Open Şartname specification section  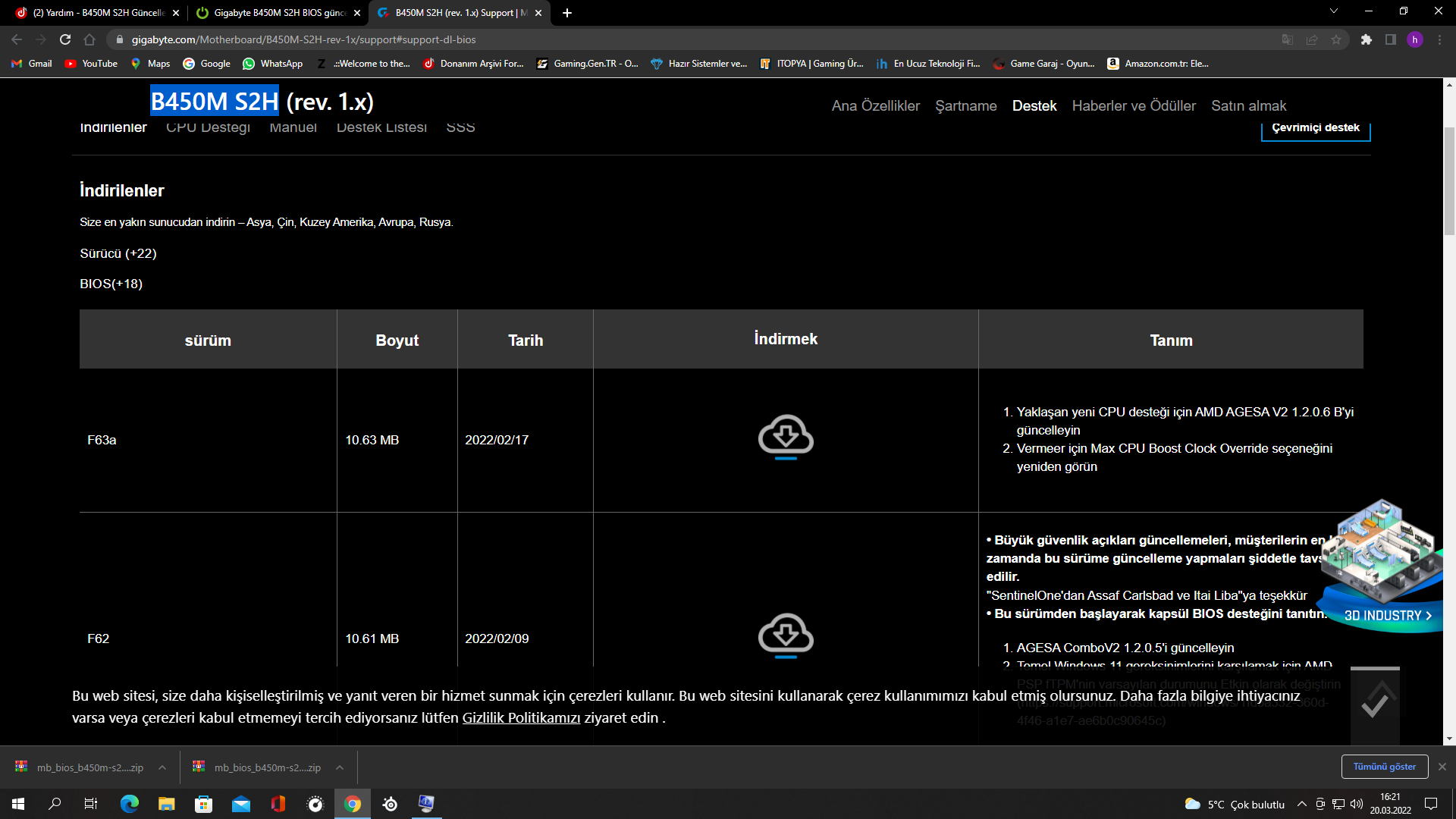[x=966, y=106]
